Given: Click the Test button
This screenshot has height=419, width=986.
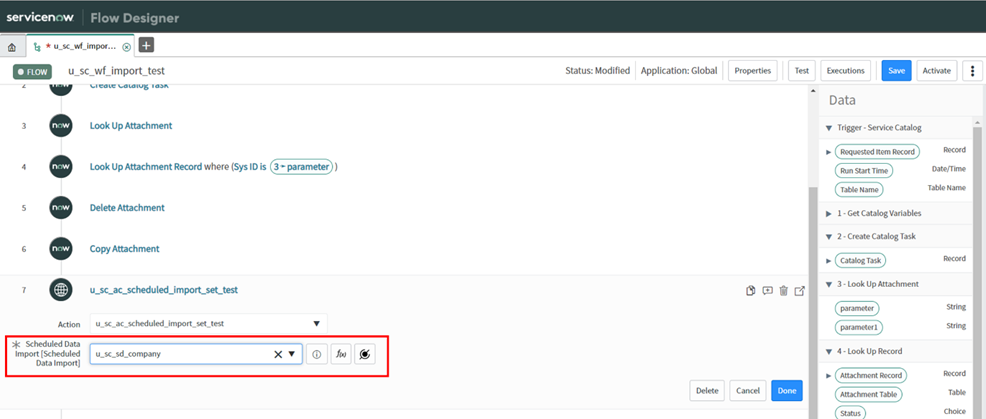Looking at the screenshot, I should point(802,71).
